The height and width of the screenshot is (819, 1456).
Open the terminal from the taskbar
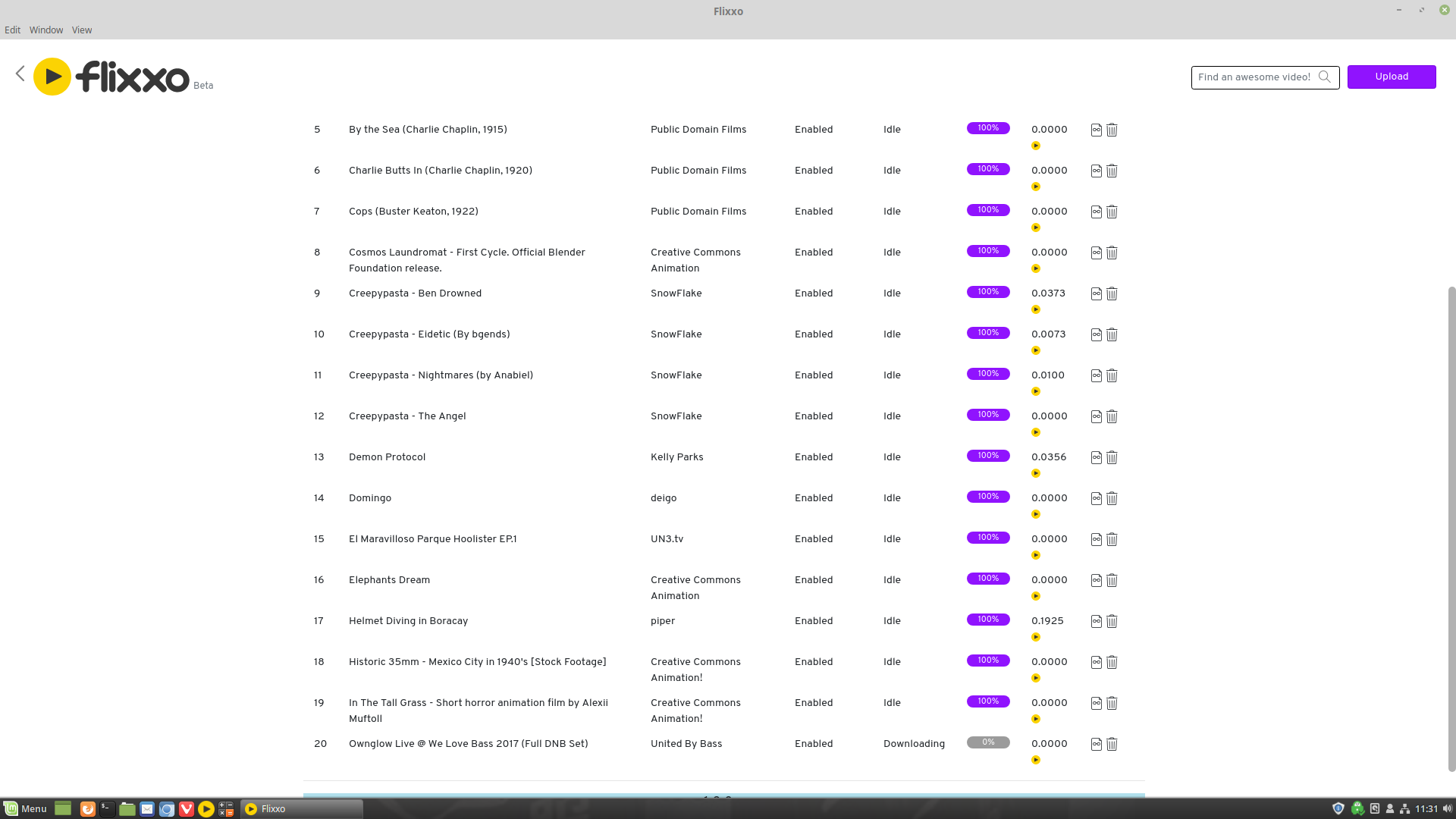point(108,809)
